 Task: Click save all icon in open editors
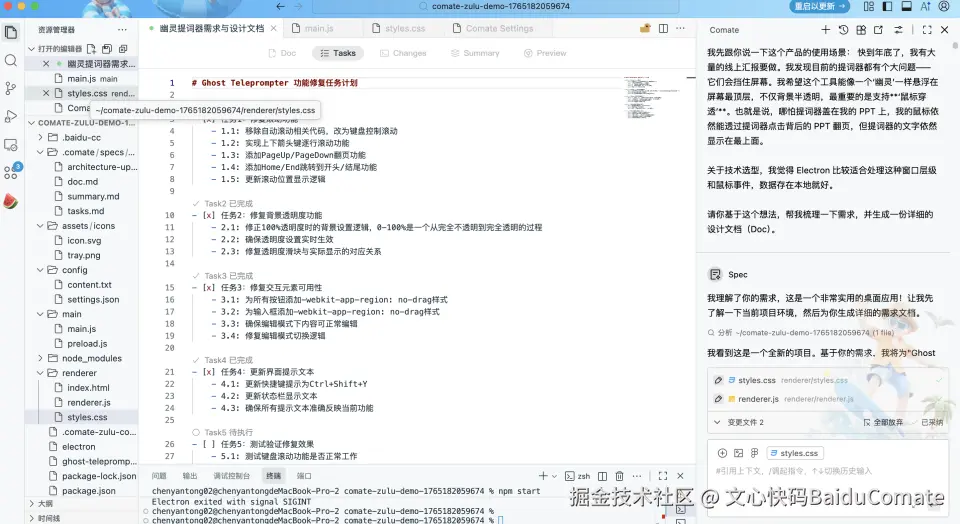coord(107,48)
